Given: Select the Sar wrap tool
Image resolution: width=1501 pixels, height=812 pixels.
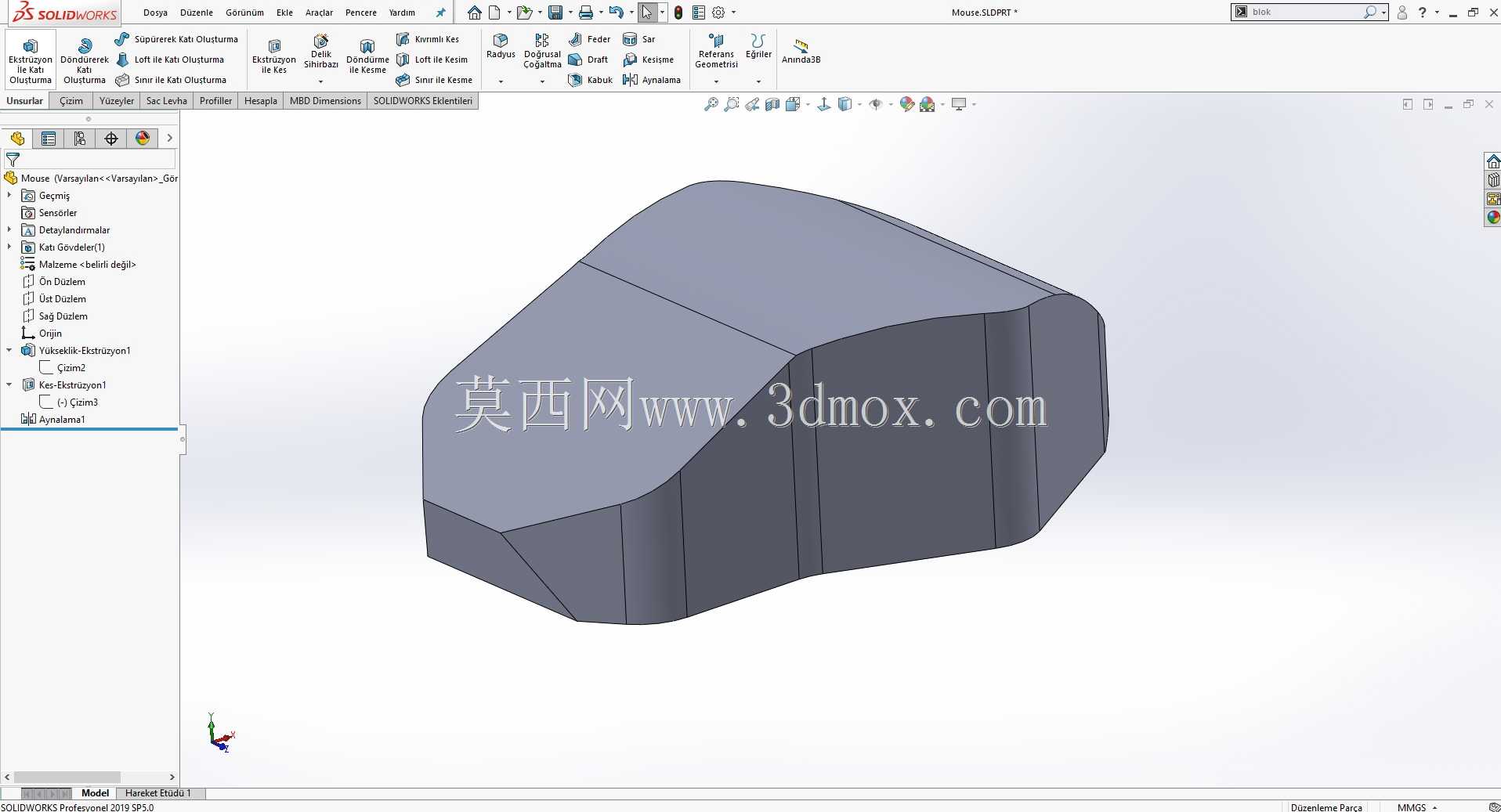Looking at the screenshot, I should [x=639, y=39].
